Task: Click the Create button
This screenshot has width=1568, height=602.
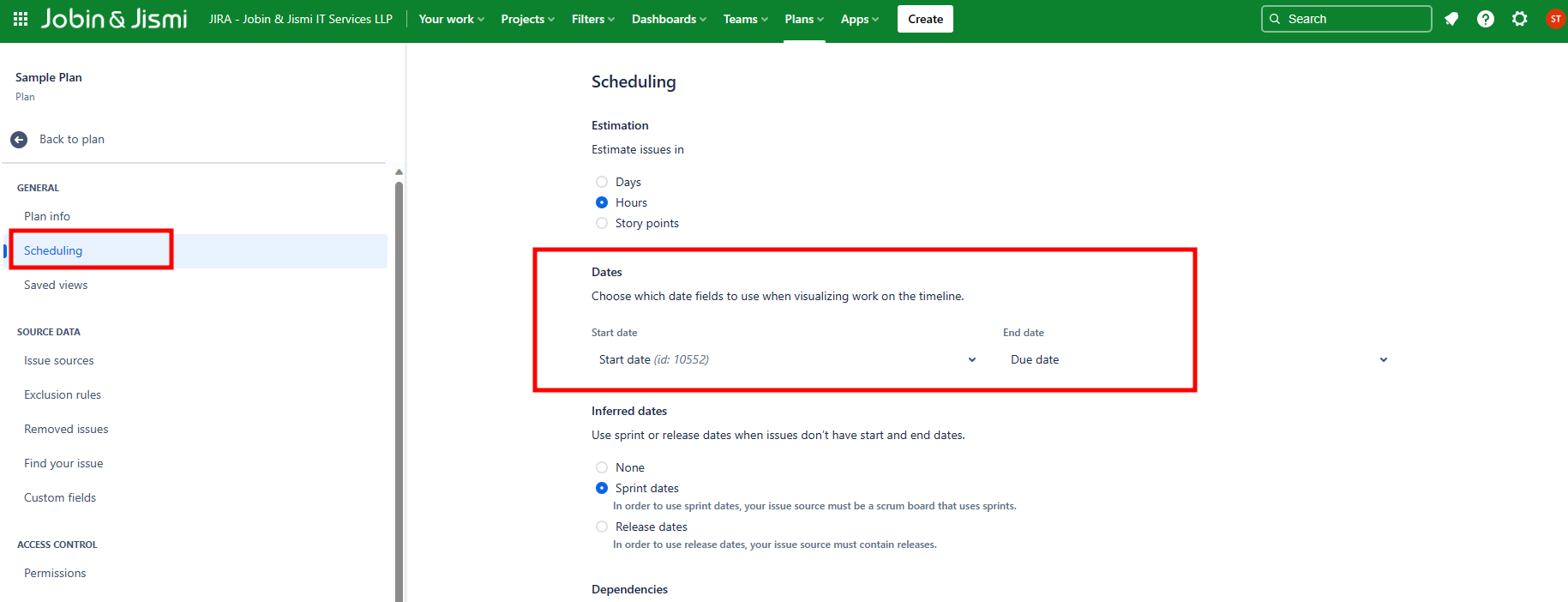Action: tap(925, 19)
